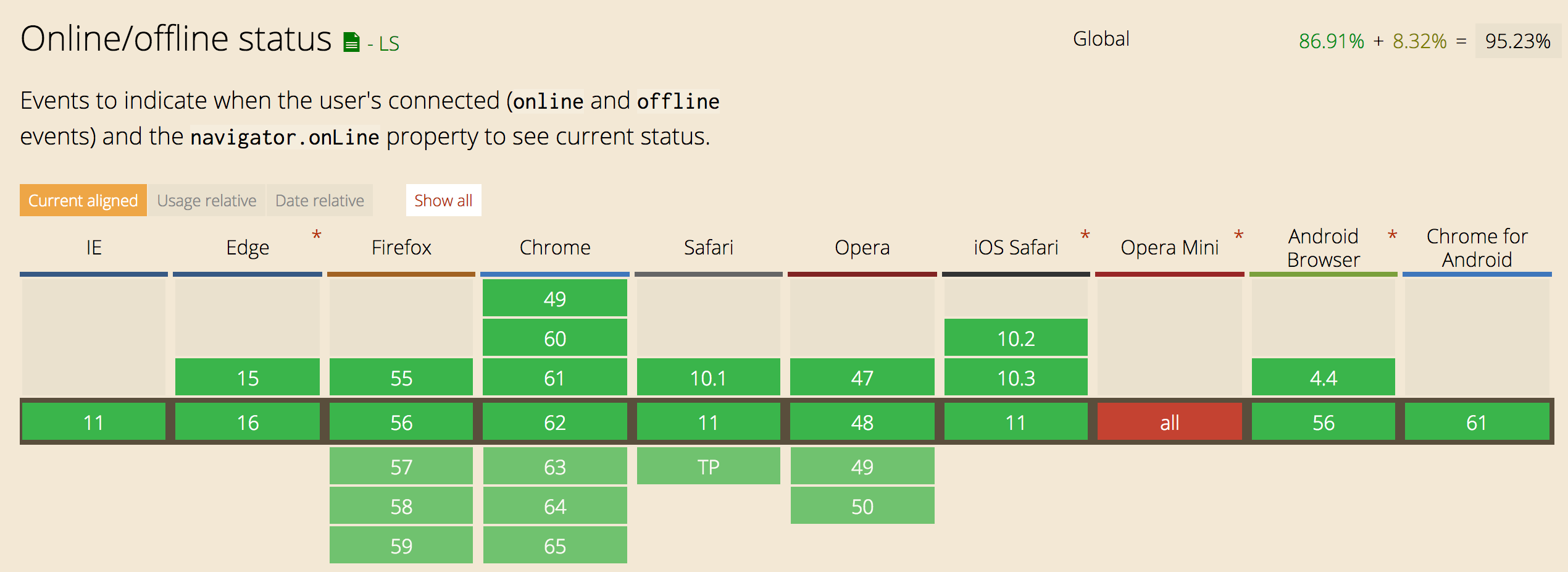
Task: Click Android Browser 4.4 cell
Action: (x=1323, y=377)
